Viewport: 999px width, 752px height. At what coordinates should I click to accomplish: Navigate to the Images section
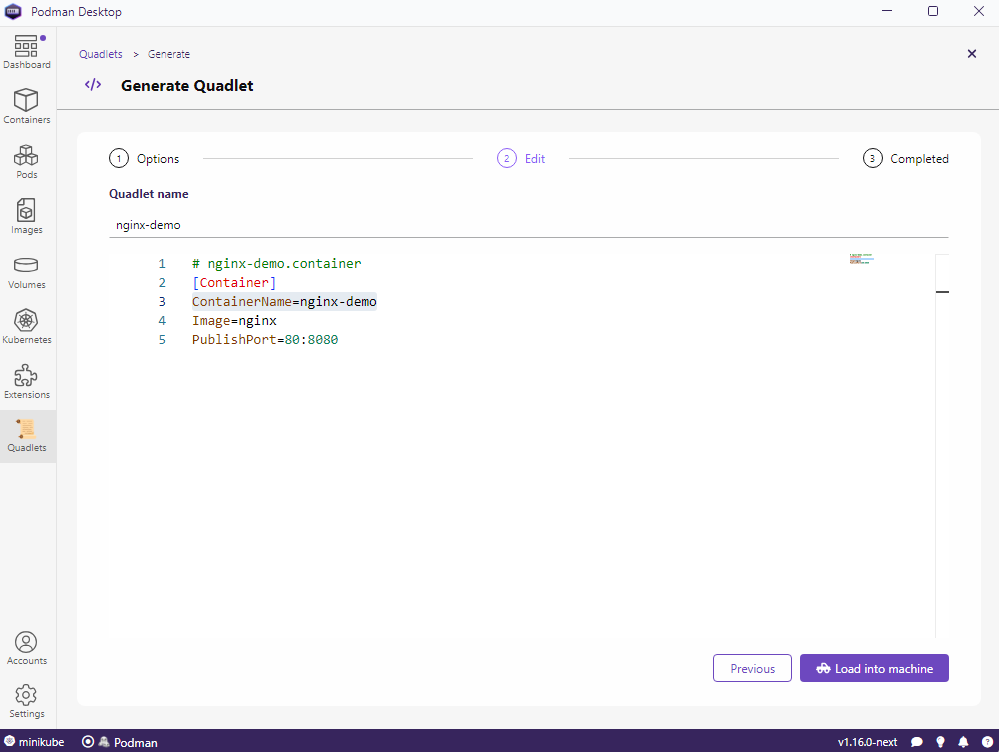pyautogui.click(x=27, y=216)
